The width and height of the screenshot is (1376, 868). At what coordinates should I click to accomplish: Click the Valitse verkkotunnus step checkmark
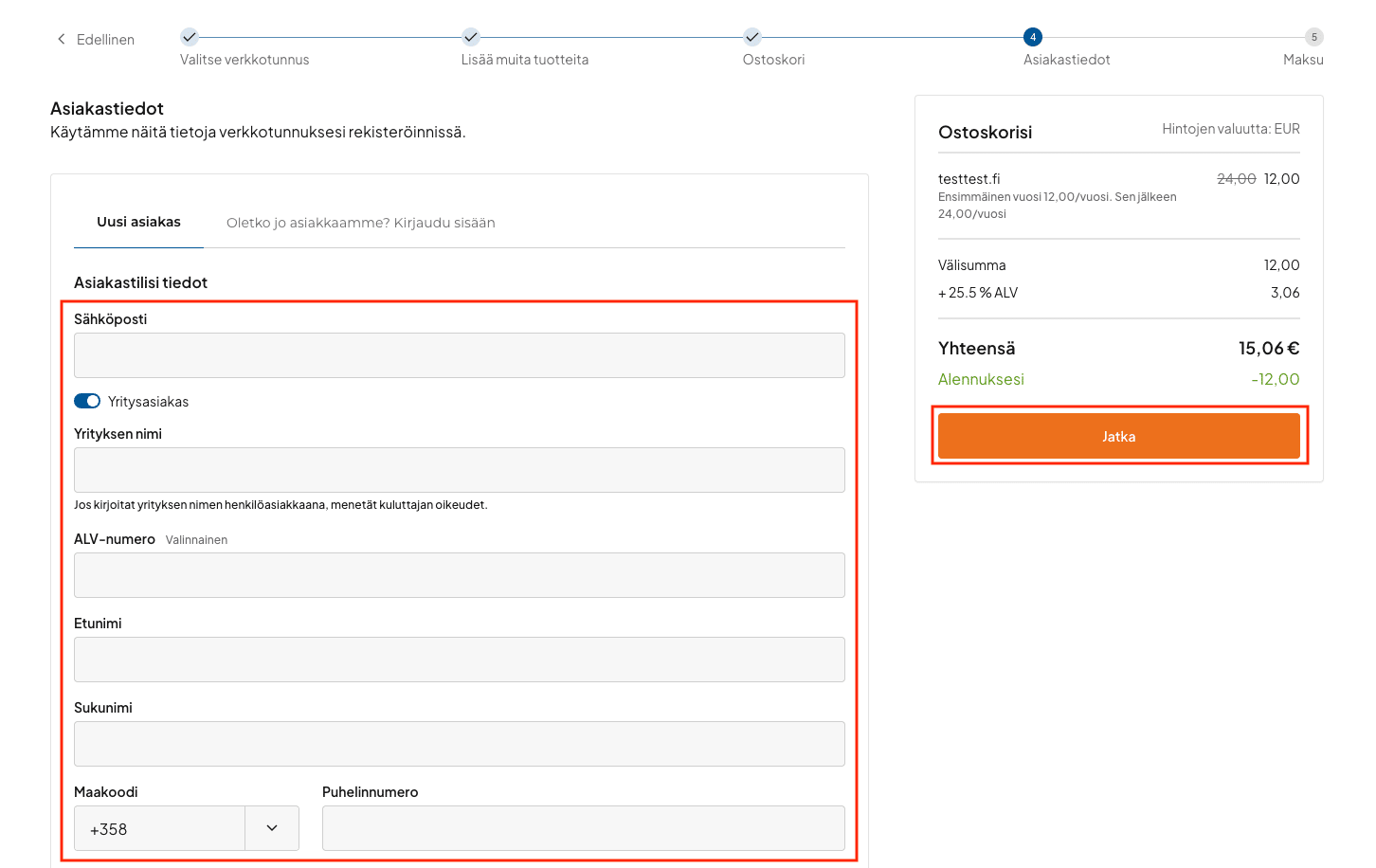[x=190, y=37]
